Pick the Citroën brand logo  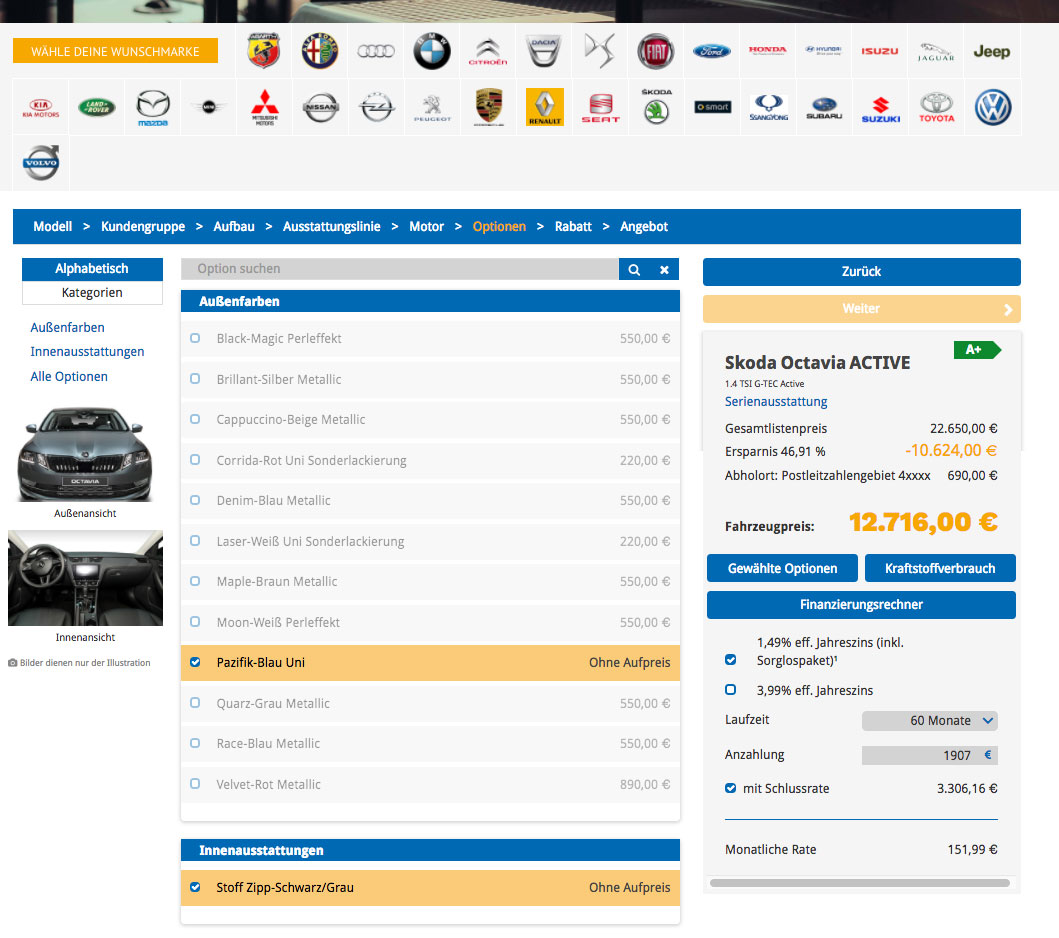488,51
